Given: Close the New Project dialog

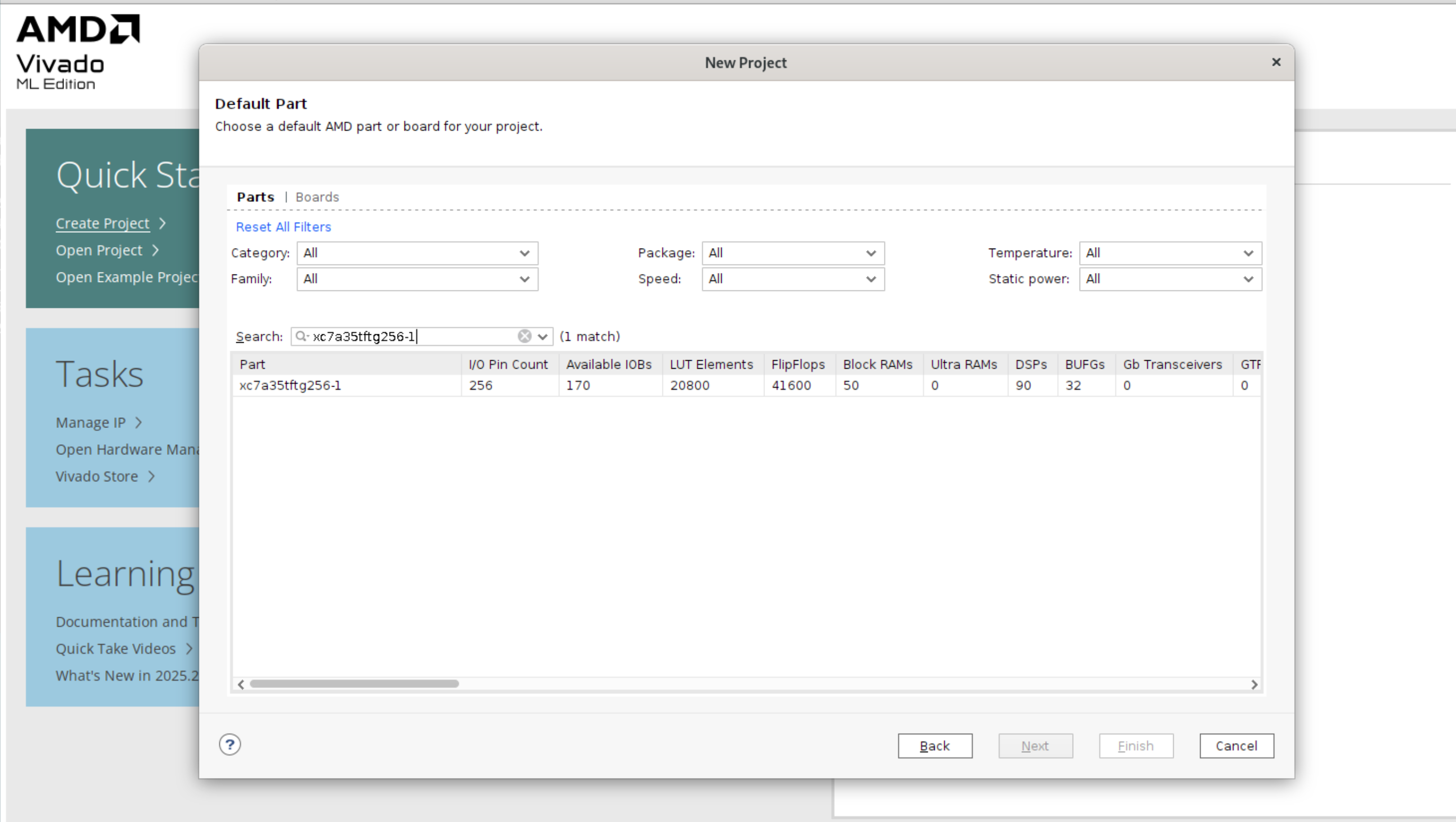Looking at the screenshot, I should [x=1276, y=62].
